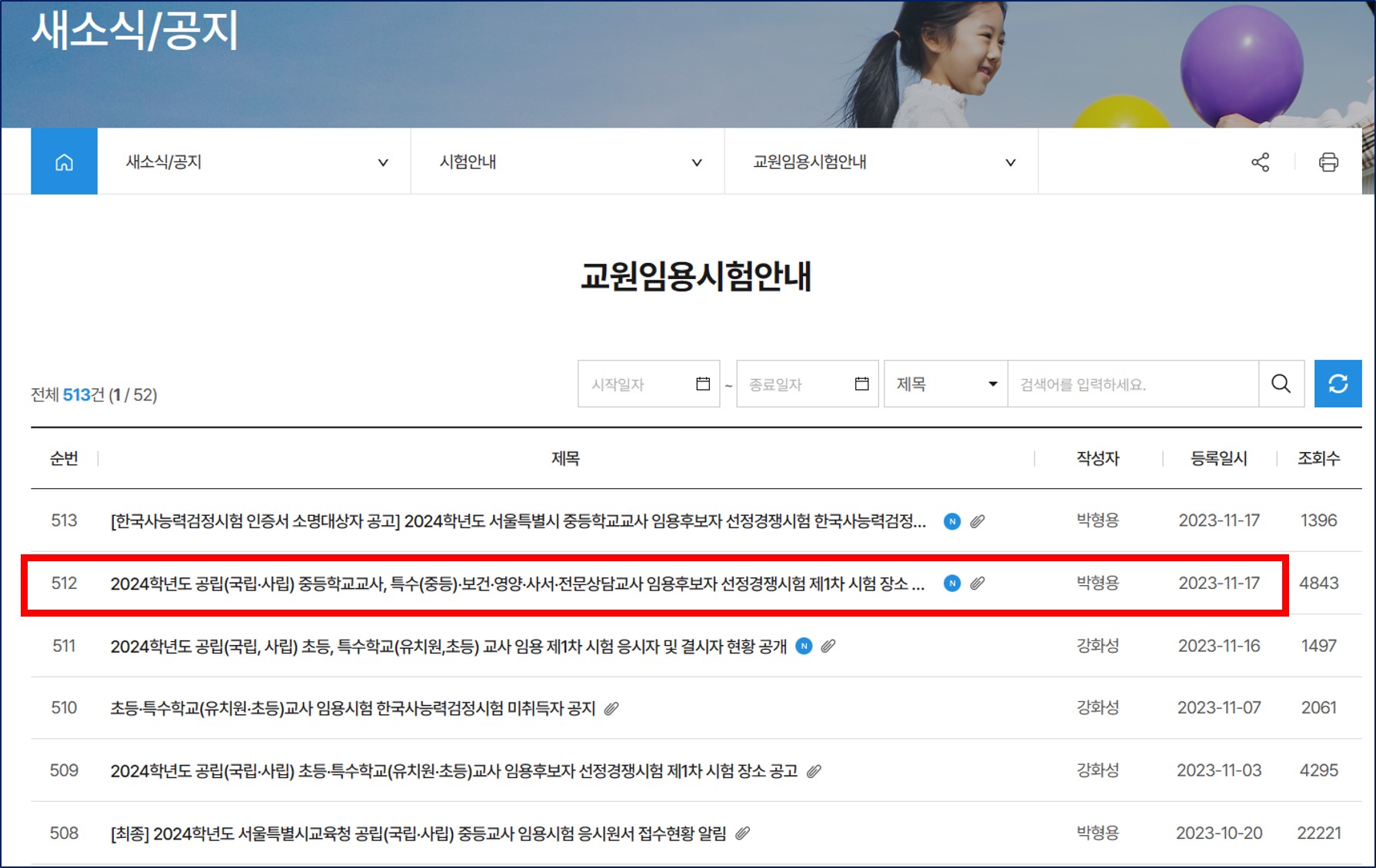Open the share icon in the top right

(1260, 161)
